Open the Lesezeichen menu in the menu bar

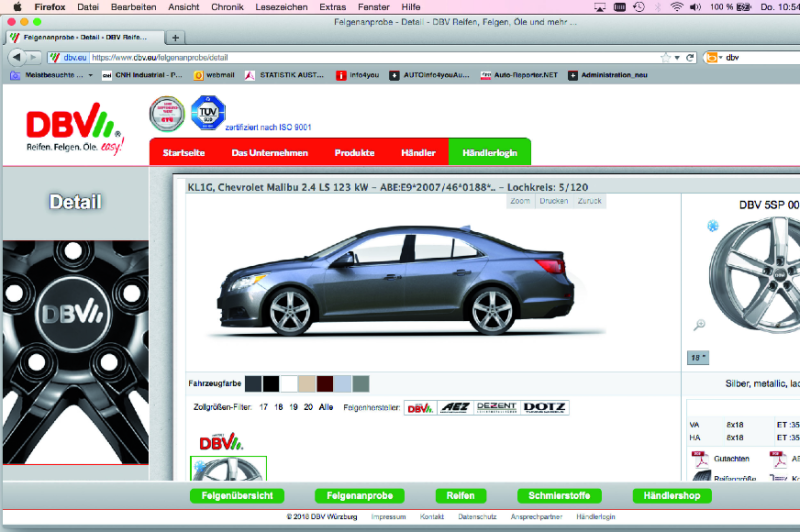pos(281,6)
